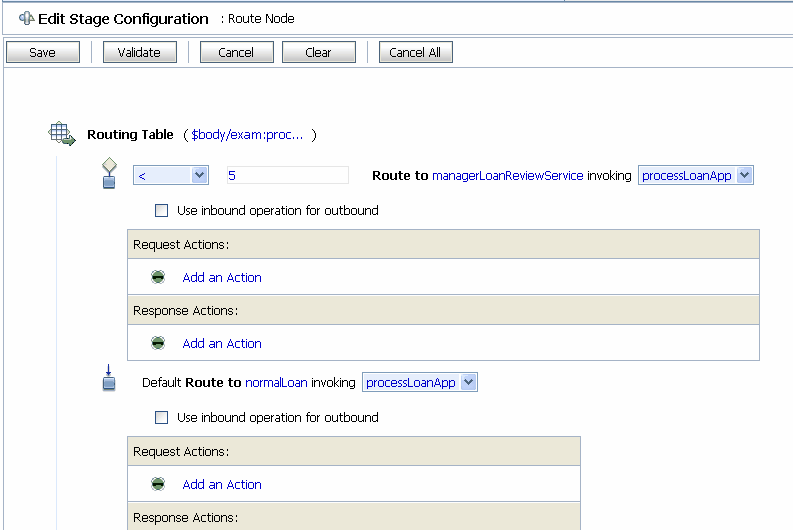This screenshot has width=793, height=530.
Task: Click action icon under managerLoanReviewService Request Actions
Action: (158, 277)
